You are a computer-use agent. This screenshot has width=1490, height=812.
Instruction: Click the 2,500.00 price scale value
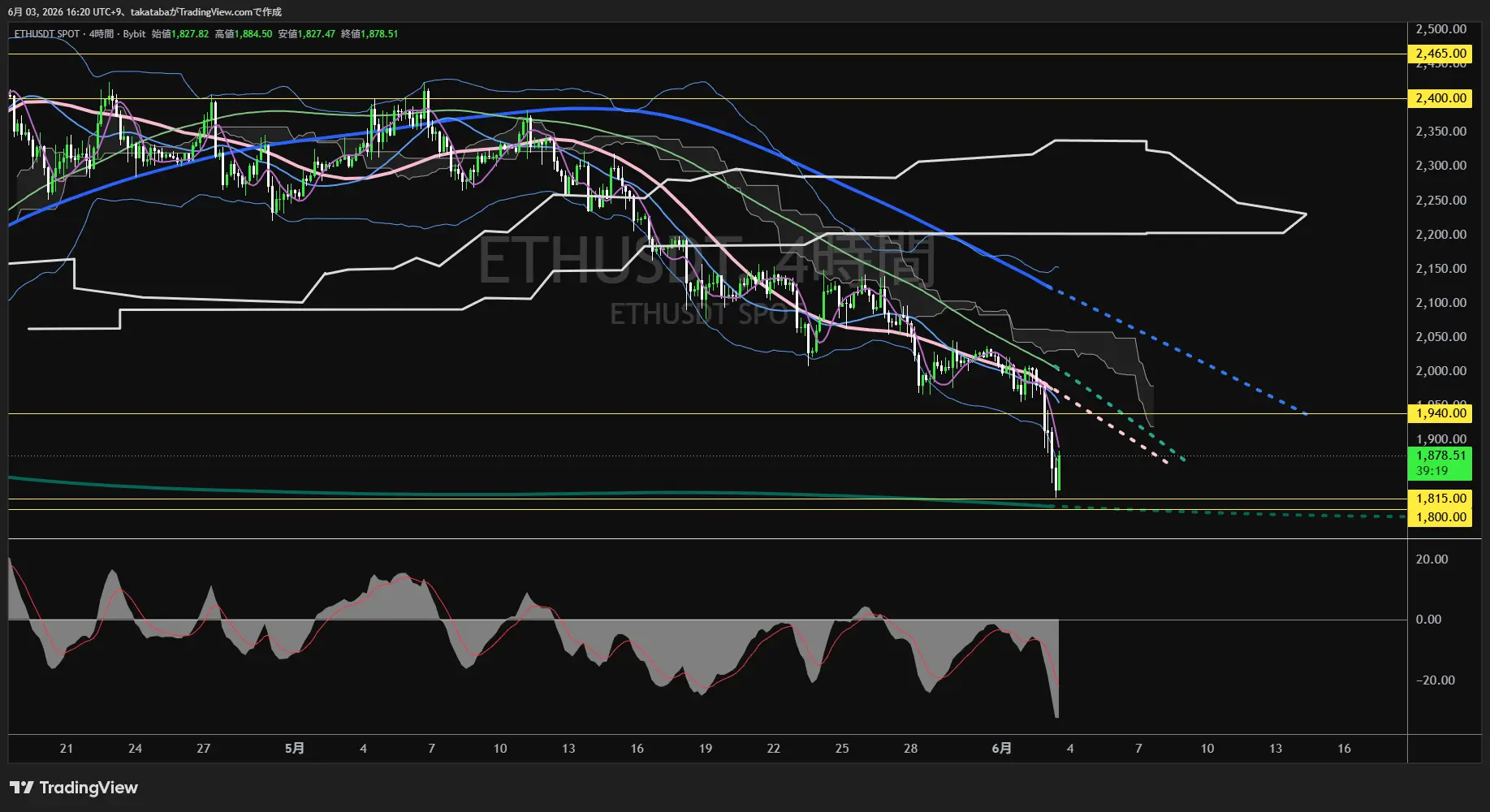click(x=1440, y=29)
